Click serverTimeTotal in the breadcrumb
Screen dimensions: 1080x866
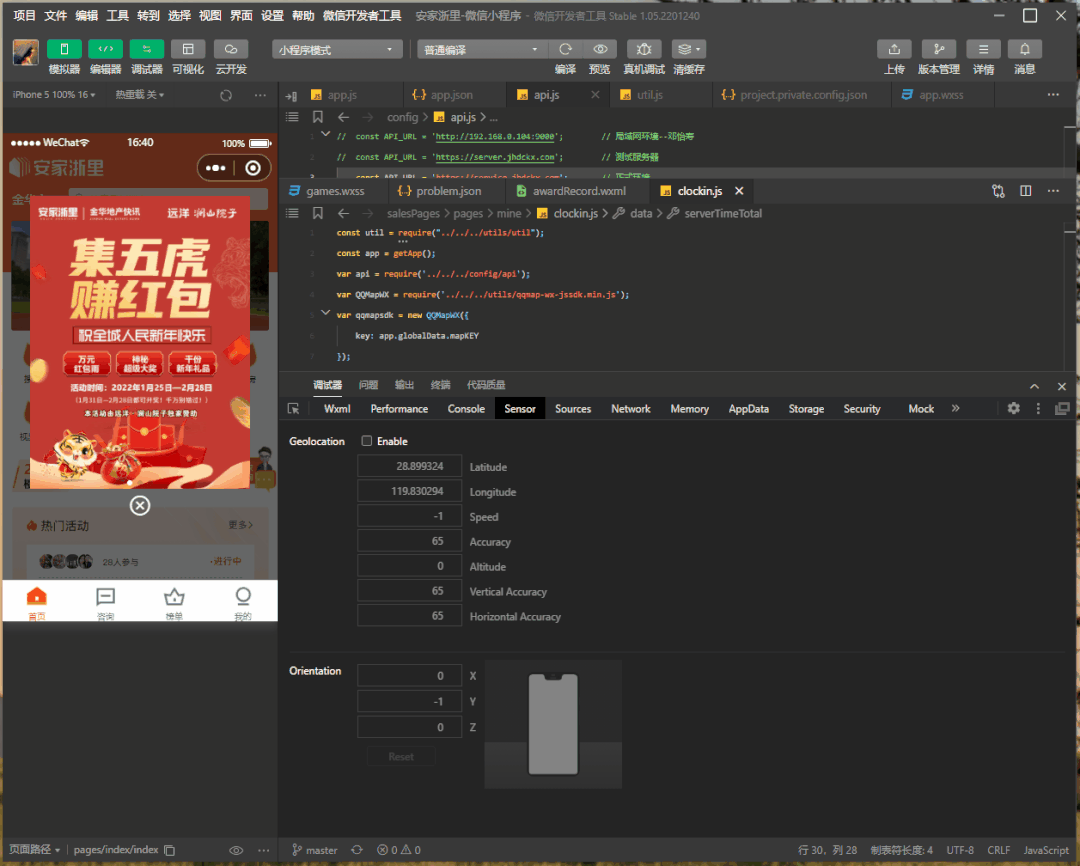(x=723, y=214)
